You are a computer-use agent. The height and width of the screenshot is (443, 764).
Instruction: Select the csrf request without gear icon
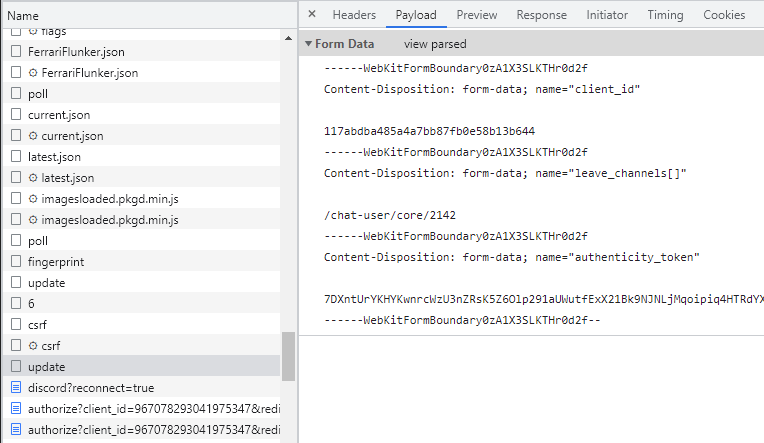[x=38, y=325]
